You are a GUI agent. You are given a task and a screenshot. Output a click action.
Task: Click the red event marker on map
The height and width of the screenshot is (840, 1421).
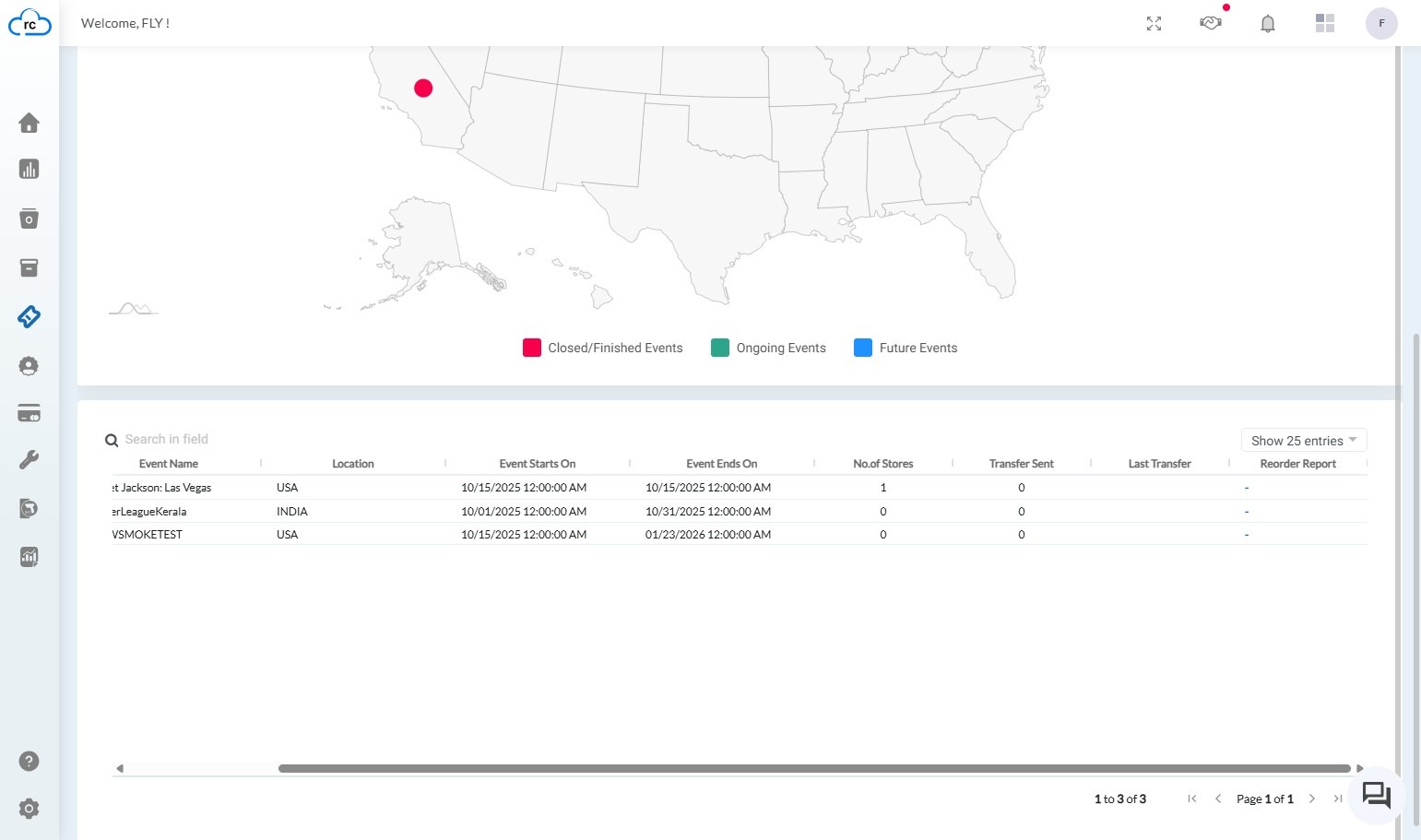point(423,89)
